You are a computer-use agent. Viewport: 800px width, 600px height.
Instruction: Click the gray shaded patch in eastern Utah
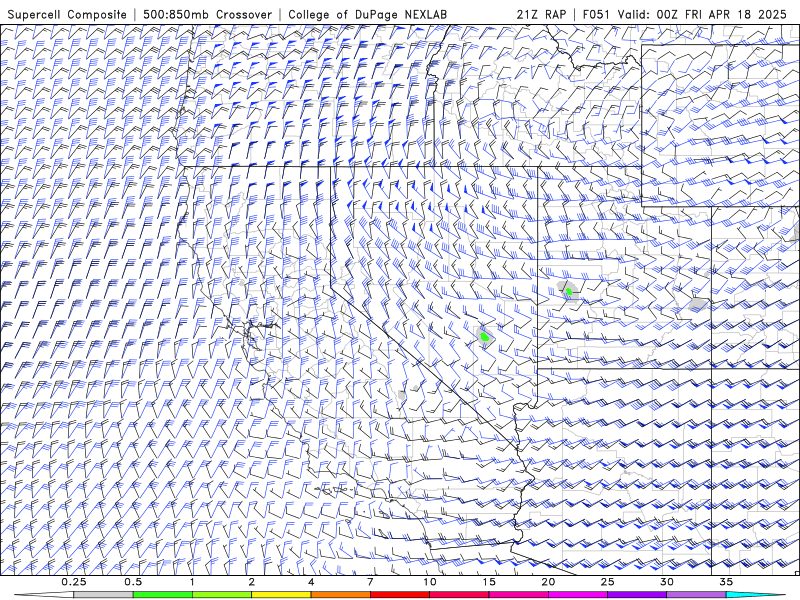[x=698, y=305]
